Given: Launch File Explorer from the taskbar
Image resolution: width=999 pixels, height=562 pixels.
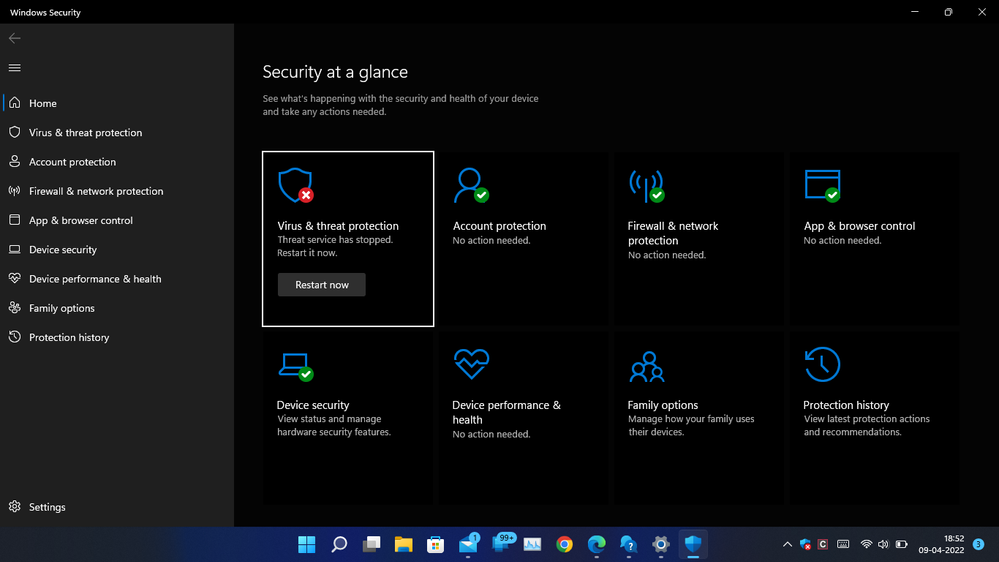Looking at the screenshot, I should pos(403,544).
